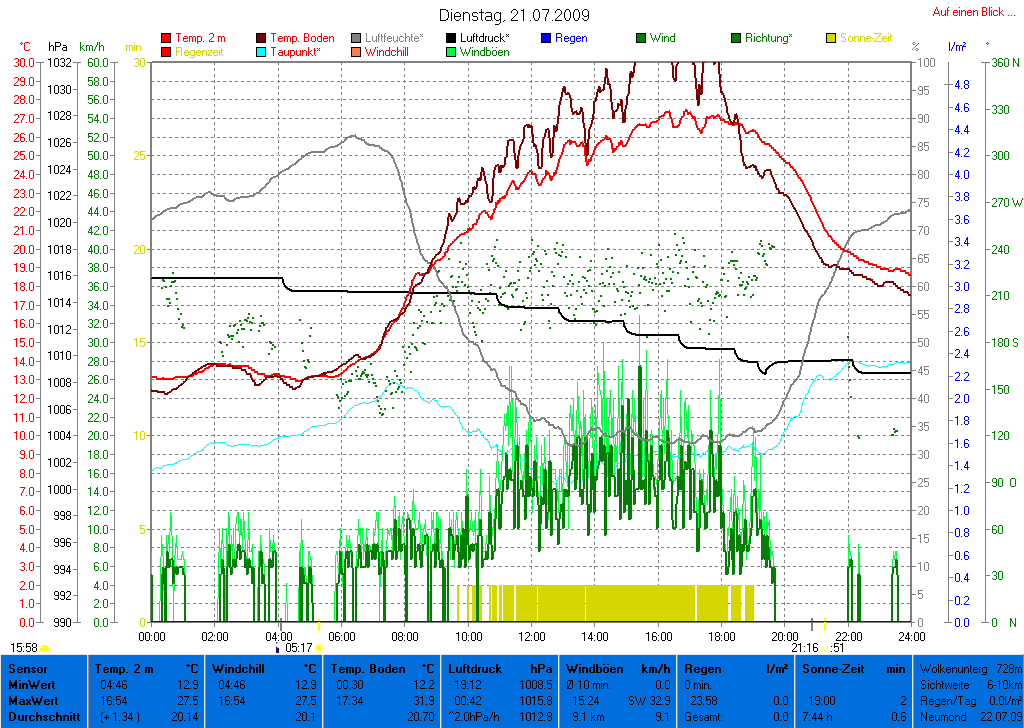Click the Wind legend label
This screenshot has width=1024, height=728.
pos(662,38)
